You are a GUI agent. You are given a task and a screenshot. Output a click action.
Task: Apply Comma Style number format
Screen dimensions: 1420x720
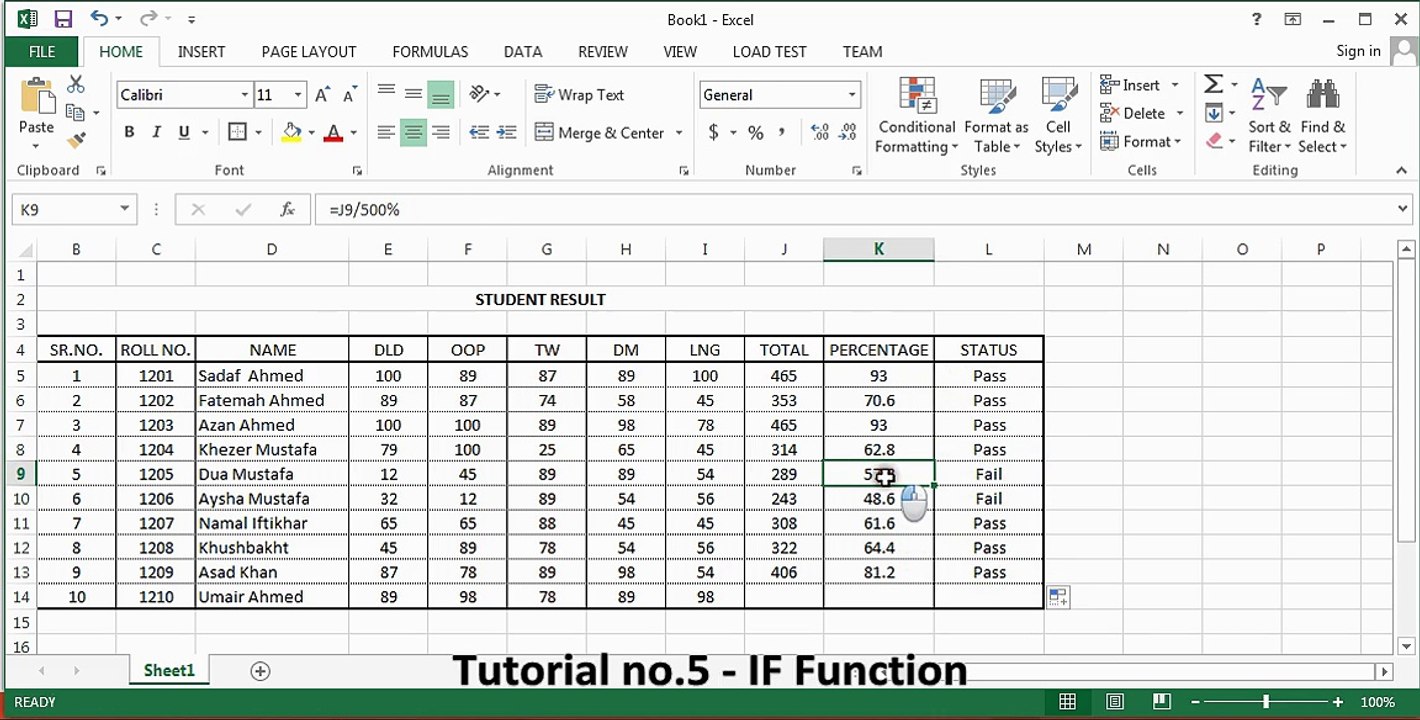tap(781, 132)
